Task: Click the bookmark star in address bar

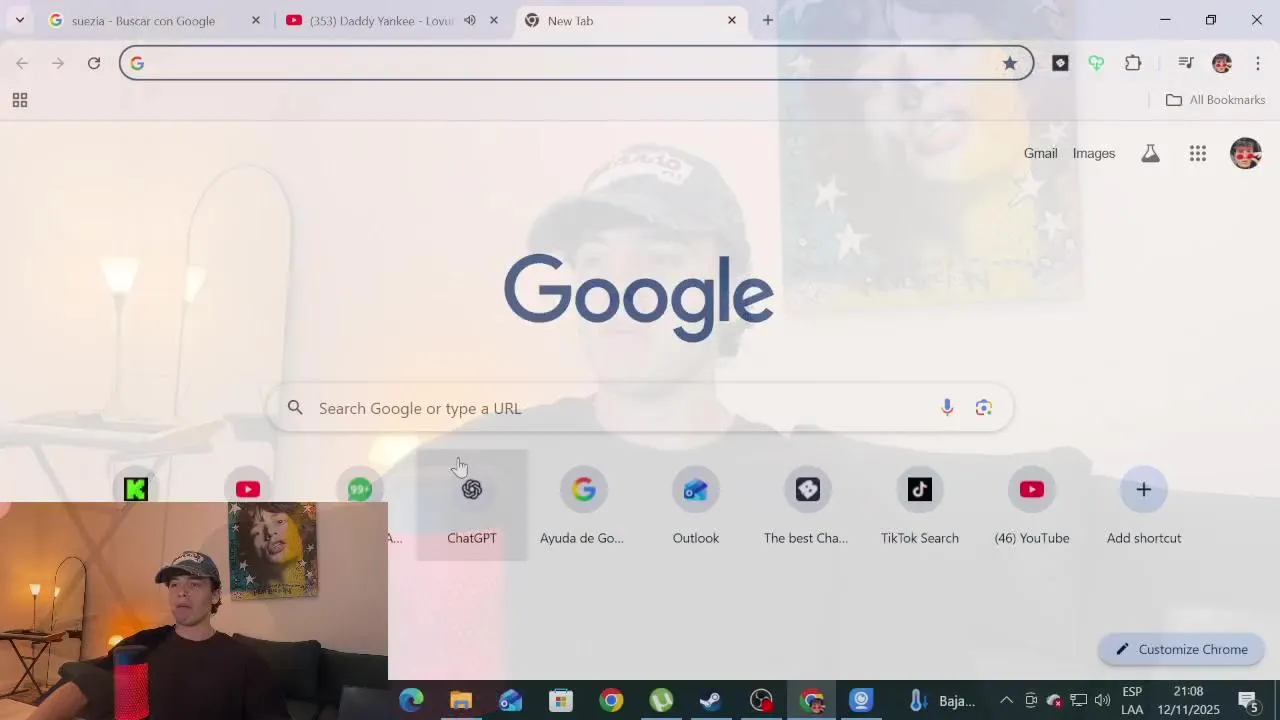Action: click(x=1010, y=63)
